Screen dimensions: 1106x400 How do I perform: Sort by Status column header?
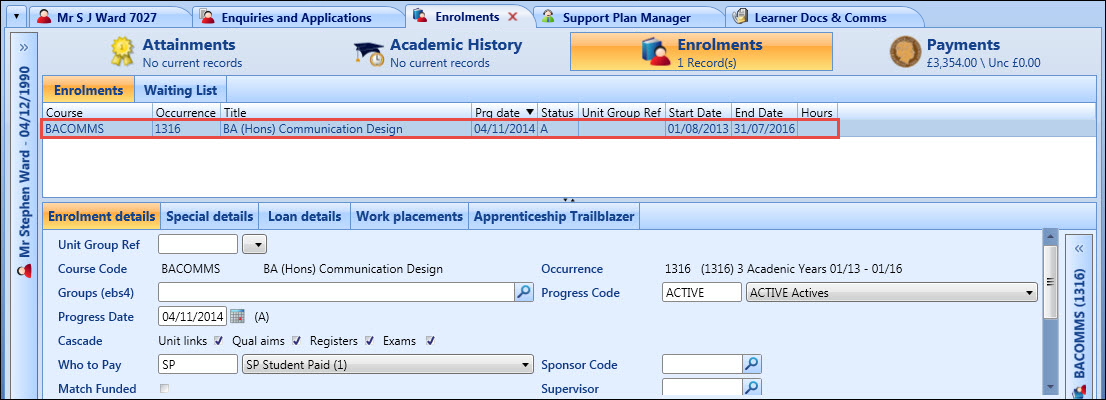tap(557, 112)
